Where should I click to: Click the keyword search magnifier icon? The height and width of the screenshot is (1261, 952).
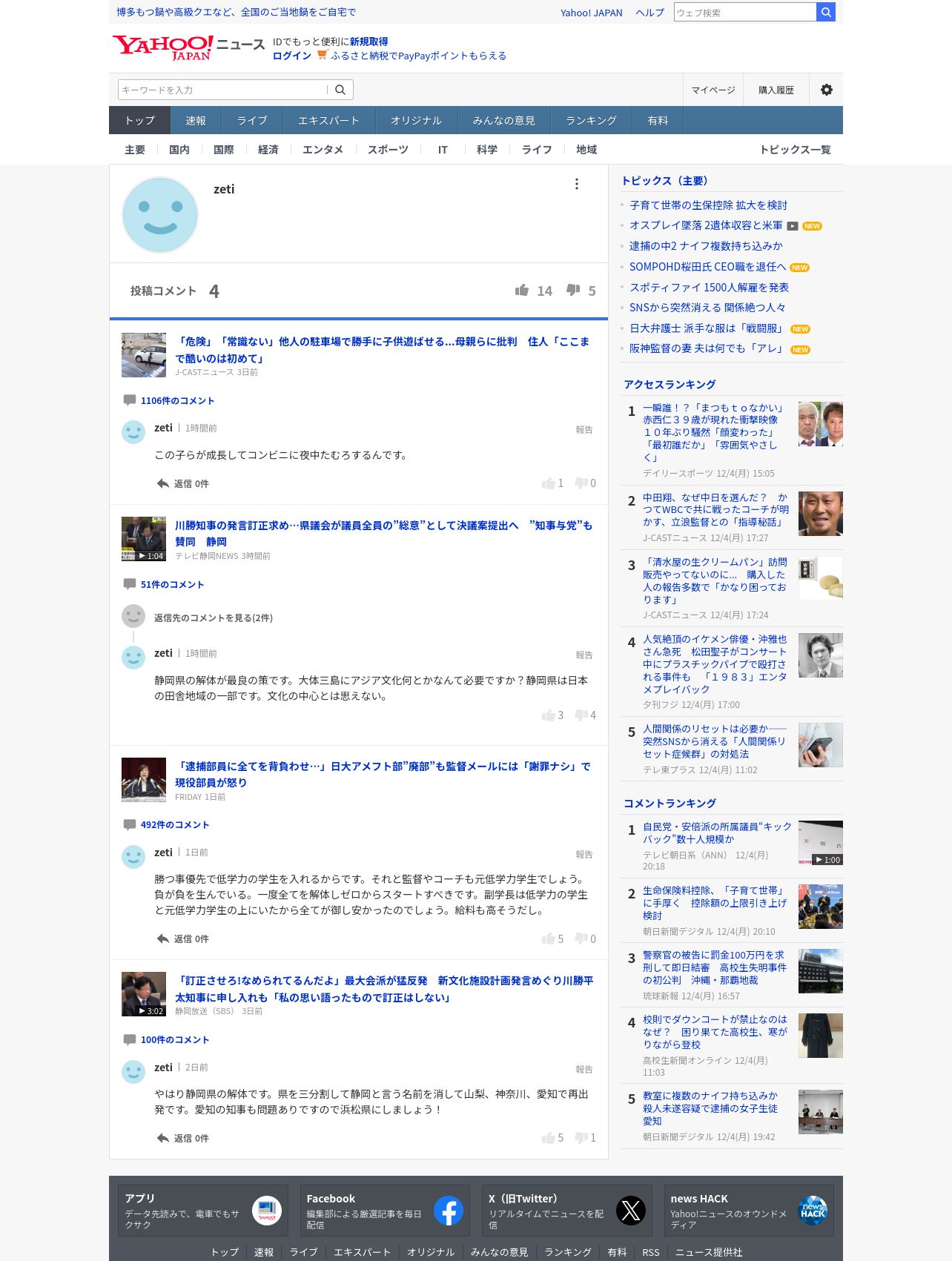tap(340, 90)
